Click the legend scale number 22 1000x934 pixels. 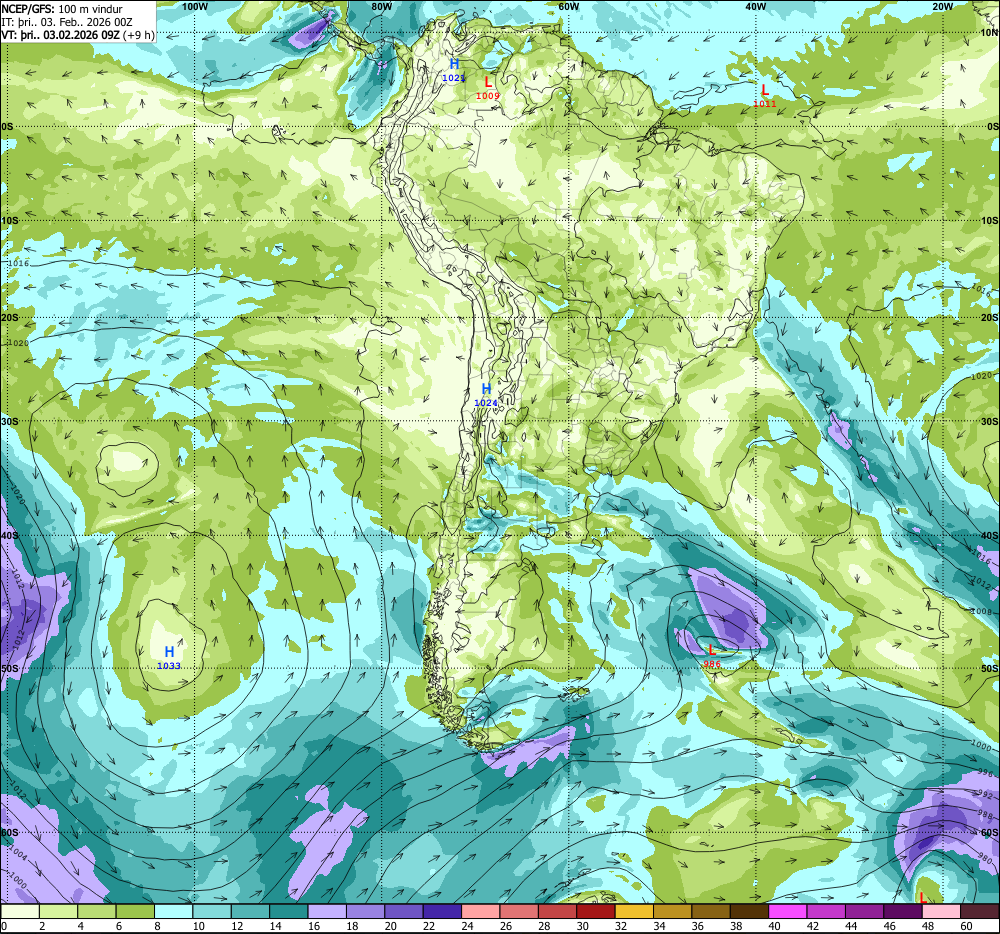(x=429, y=926)
